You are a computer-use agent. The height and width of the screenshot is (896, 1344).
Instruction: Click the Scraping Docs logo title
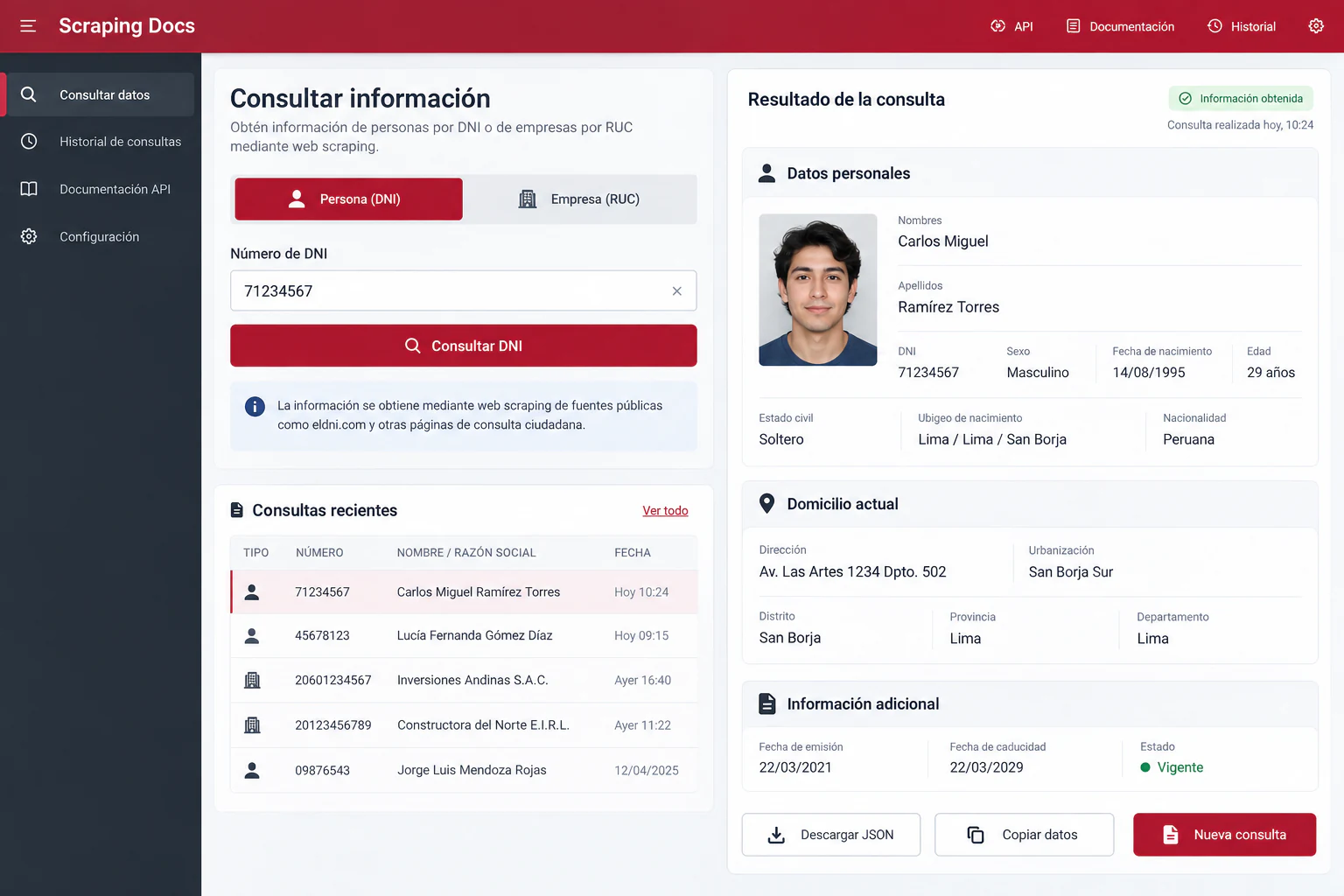coord(127,26)
